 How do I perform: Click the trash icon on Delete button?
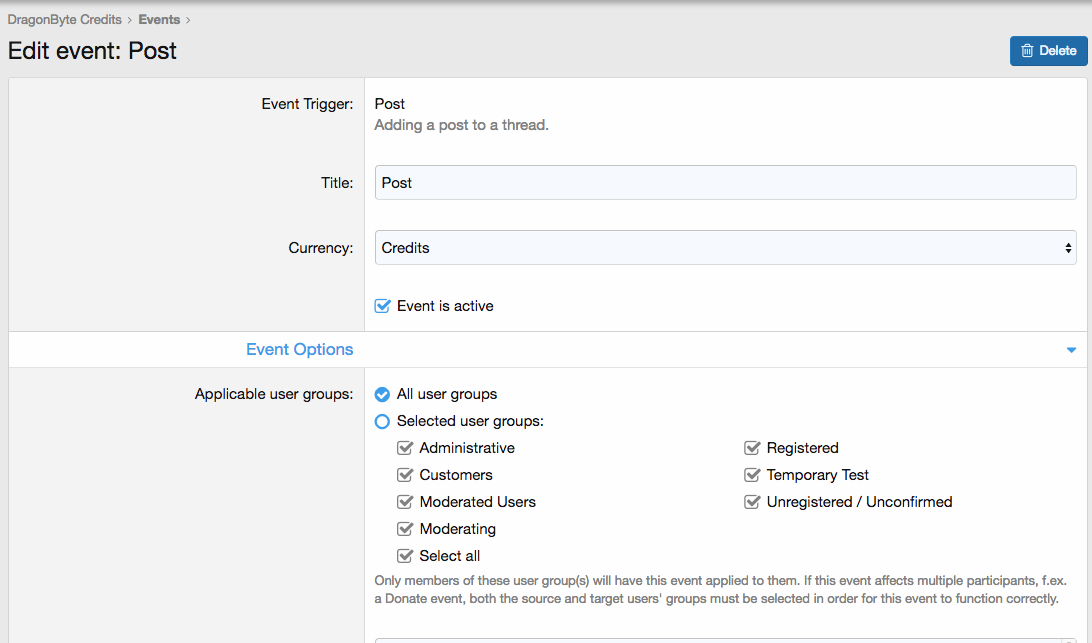(x=1027, y=51)
